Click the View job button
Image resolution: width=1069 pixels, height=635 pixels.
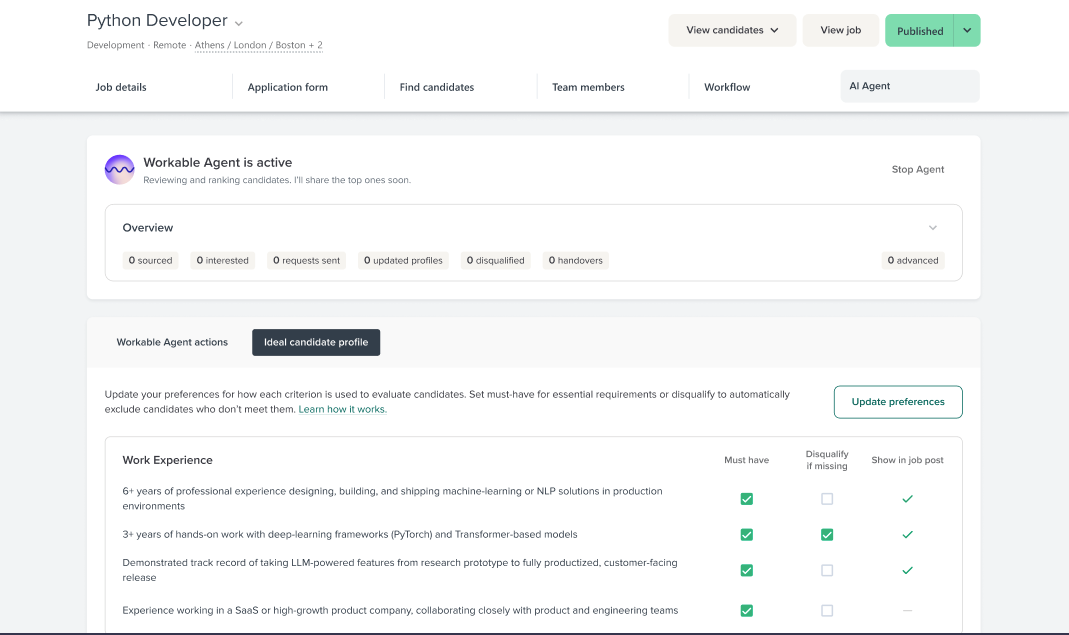click(x=840, y=30)
